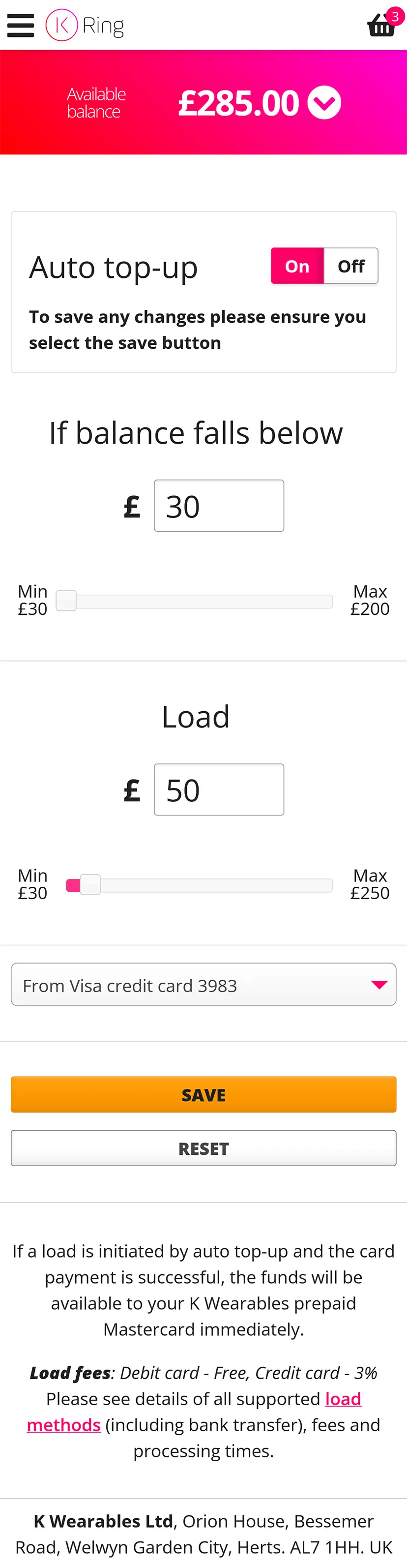
Task: Switch auto top-up to Off
Action: [x=351, y=266]
